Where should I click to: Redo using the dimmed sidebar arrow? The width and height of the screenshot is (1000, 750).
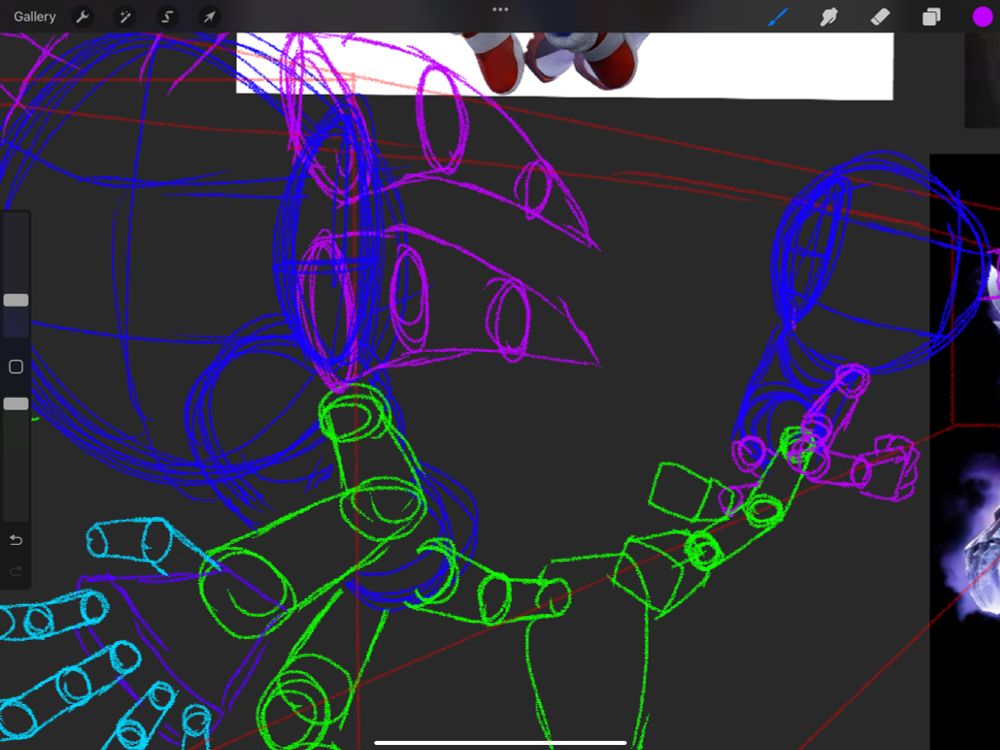[16, 571]
